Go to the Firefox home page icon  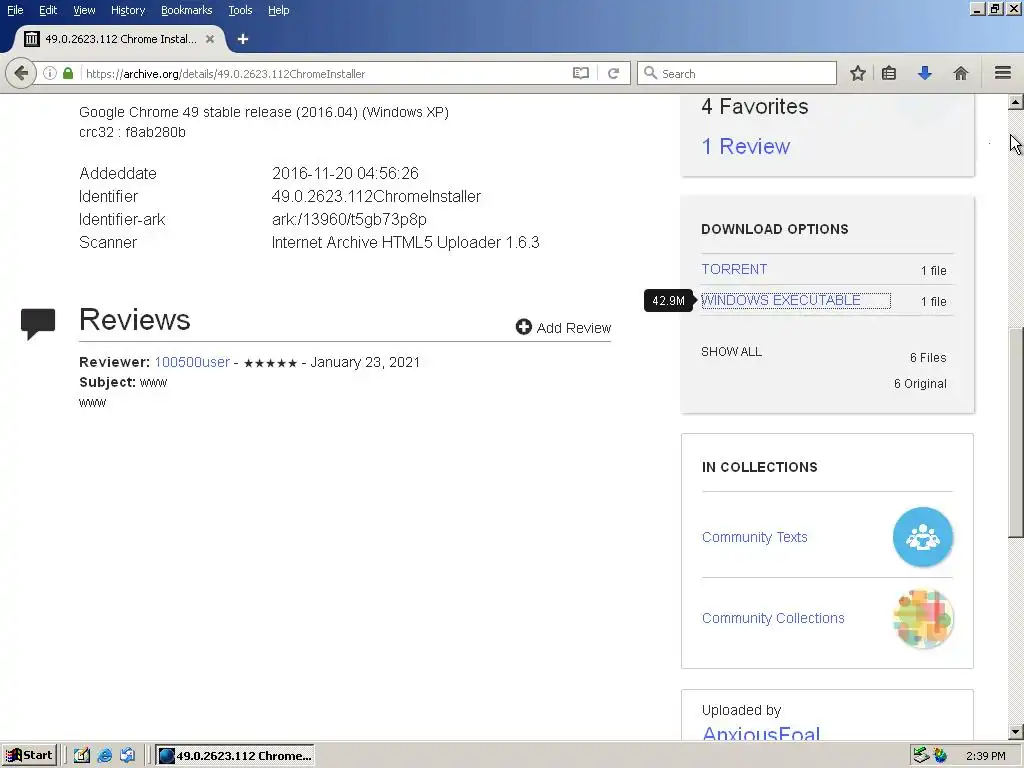coord(961,73)
